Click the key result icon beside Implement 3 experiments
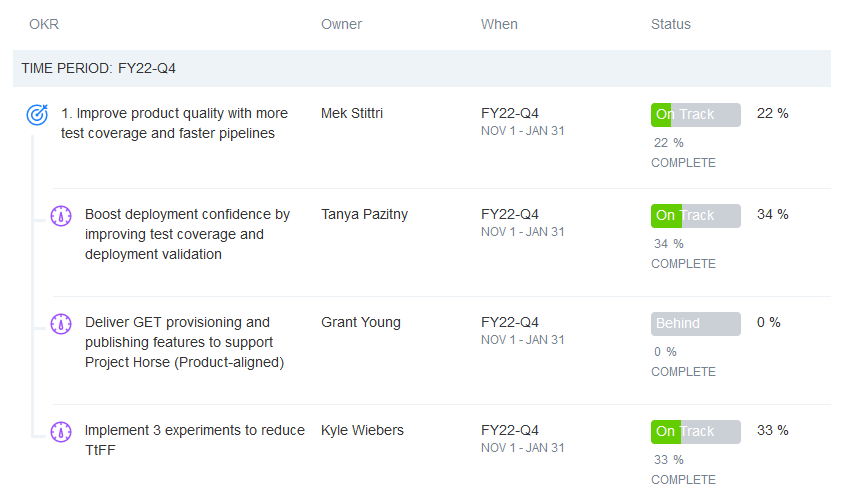The width and height of the screenshot is (851, 498). pos(61,432)
